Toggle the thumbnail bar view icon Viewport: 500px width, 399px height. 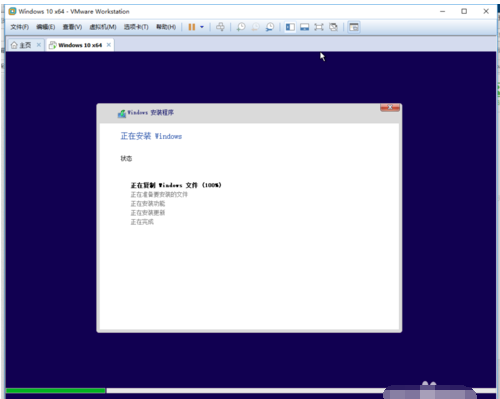[x=304, y=27]
